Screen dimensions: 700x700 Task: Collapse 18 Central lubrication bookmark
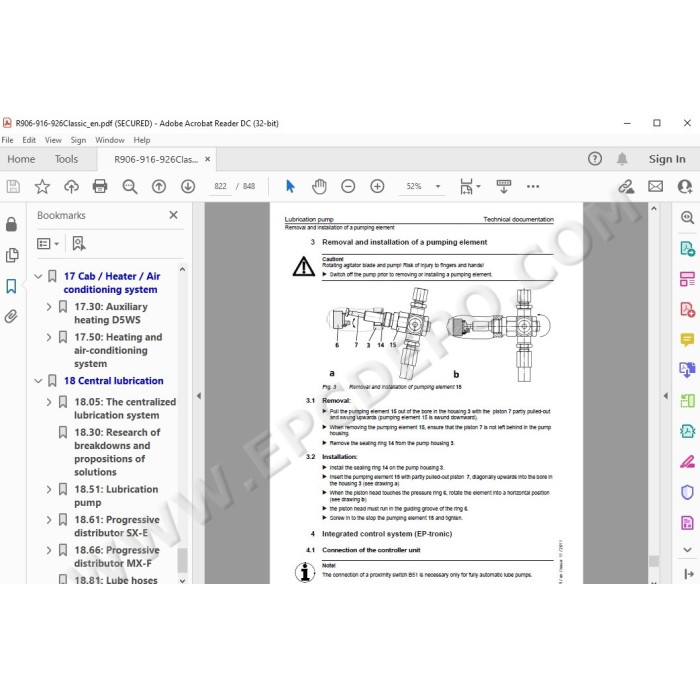pyautogui.click(x=38, y=381)
